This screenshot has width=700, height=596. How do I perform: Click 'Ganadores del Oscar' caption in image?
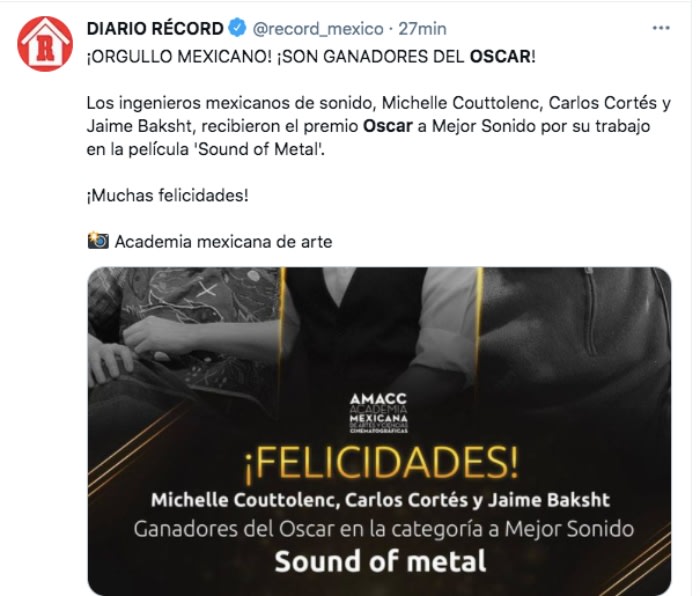click(x=234, y=529)
